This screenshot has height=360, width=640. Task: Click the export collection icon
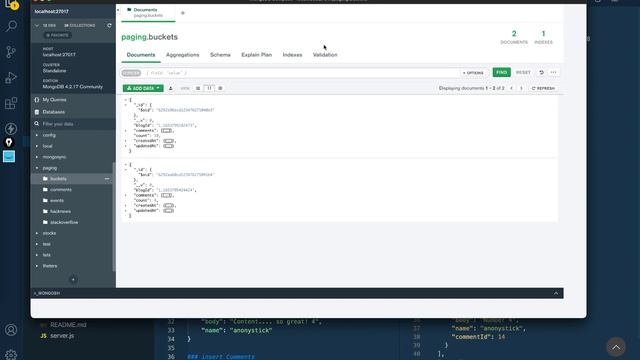point(171,88)
